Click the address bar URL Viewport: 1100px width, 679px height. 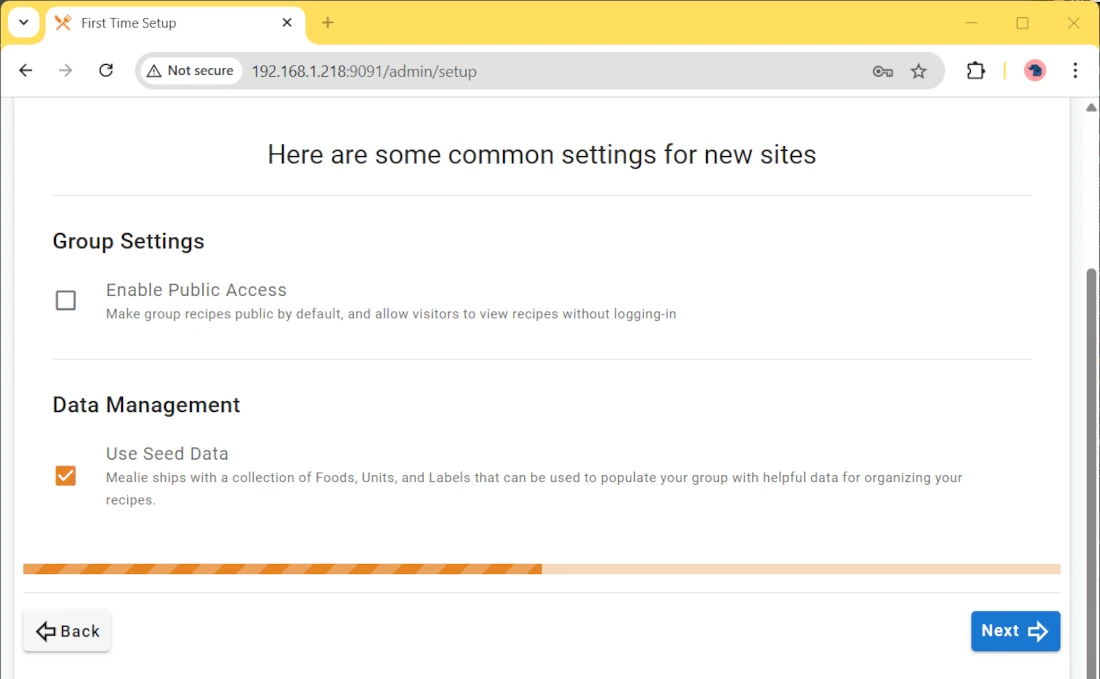pos(364,71)
